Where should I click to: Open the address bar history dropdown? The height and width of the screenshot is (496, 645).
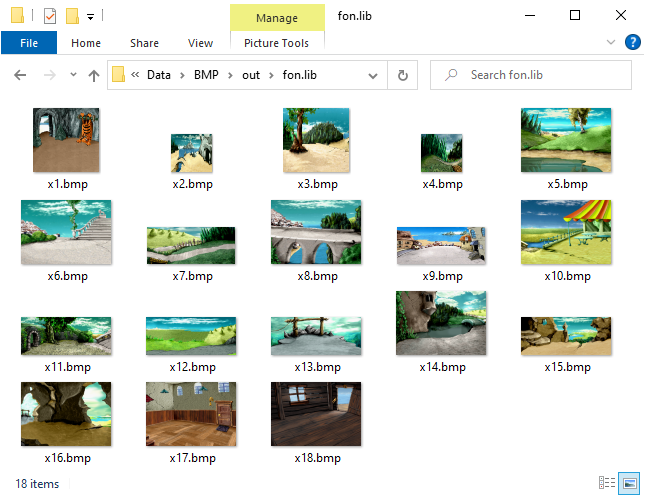[x=373, y=75]
